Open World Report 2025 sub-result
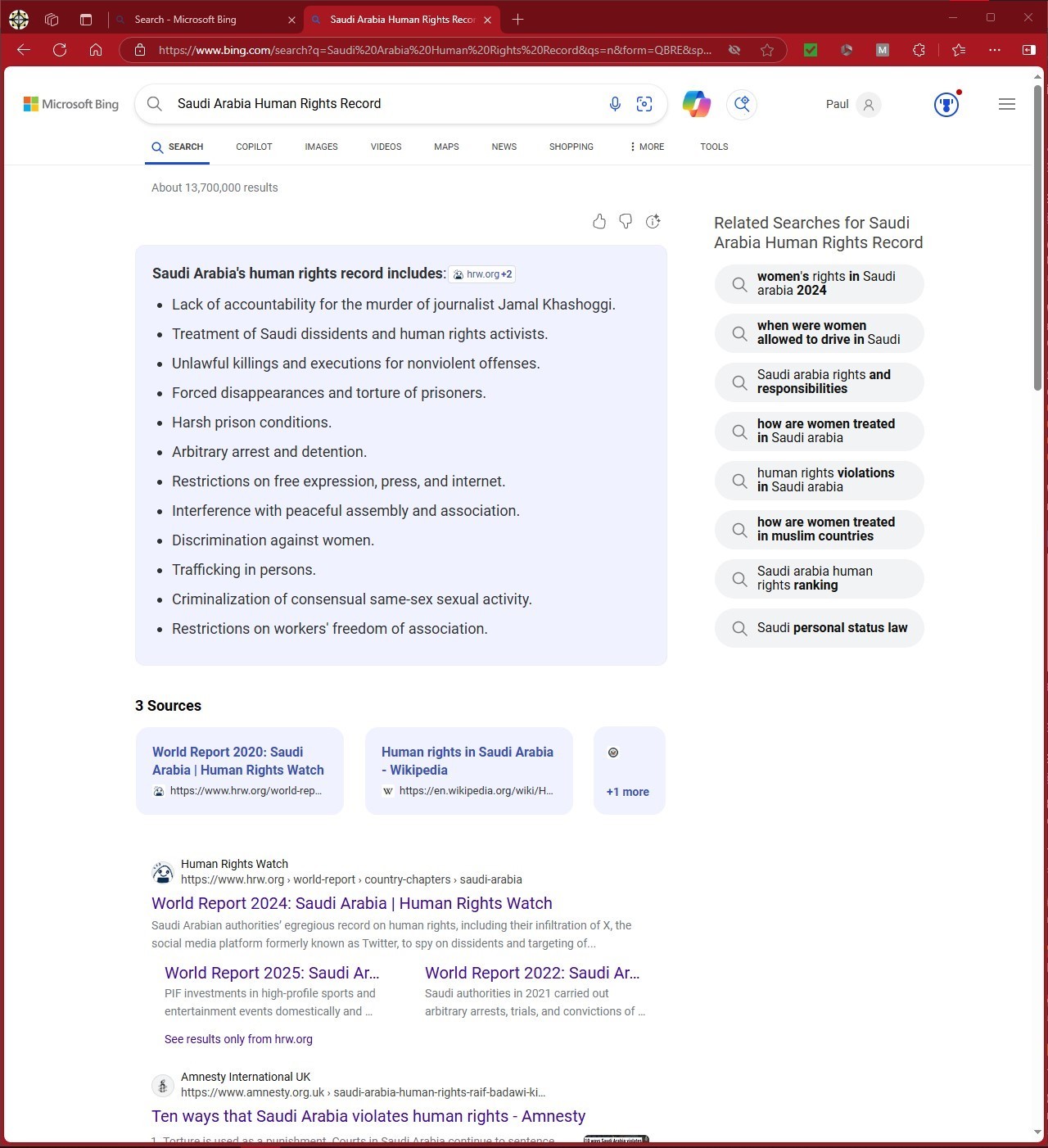 [272, 973]
